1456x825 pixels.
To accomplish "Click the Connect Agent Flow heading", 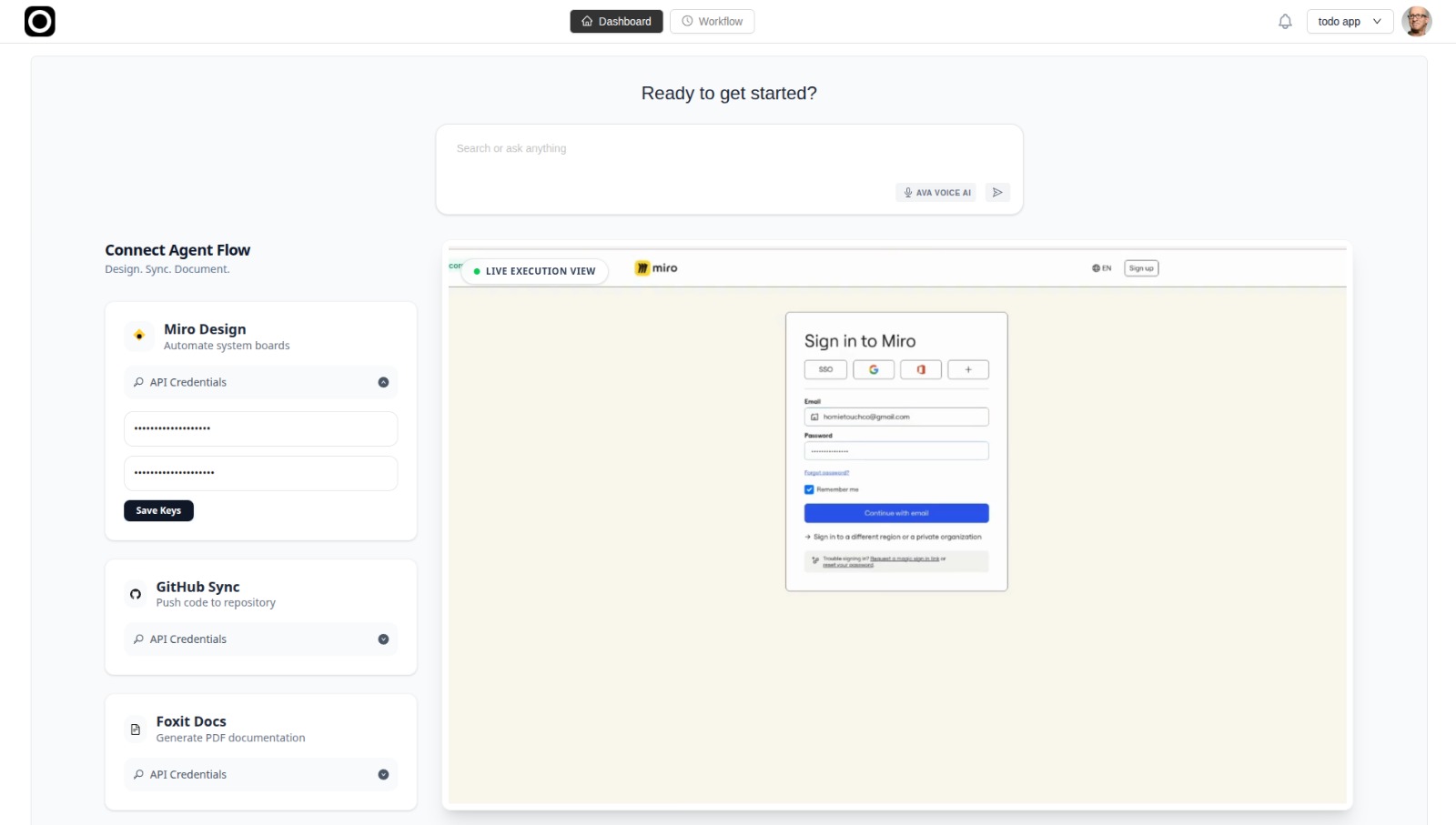I will point(177,250).
